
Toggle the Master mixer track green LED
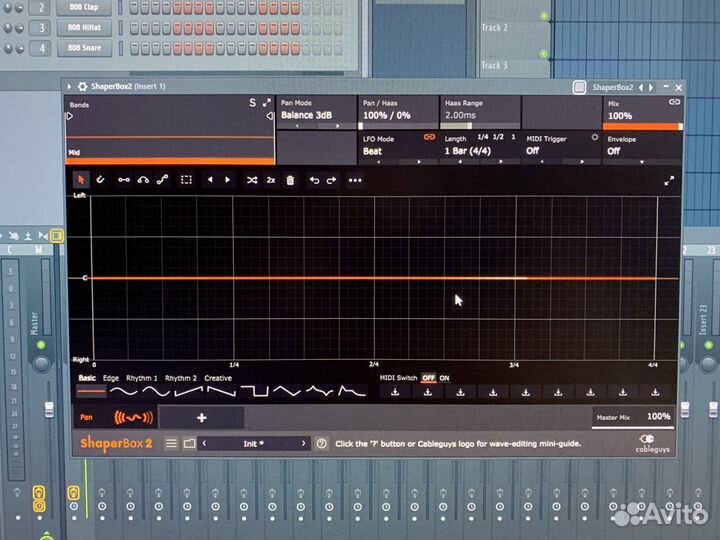coord(41,345)
